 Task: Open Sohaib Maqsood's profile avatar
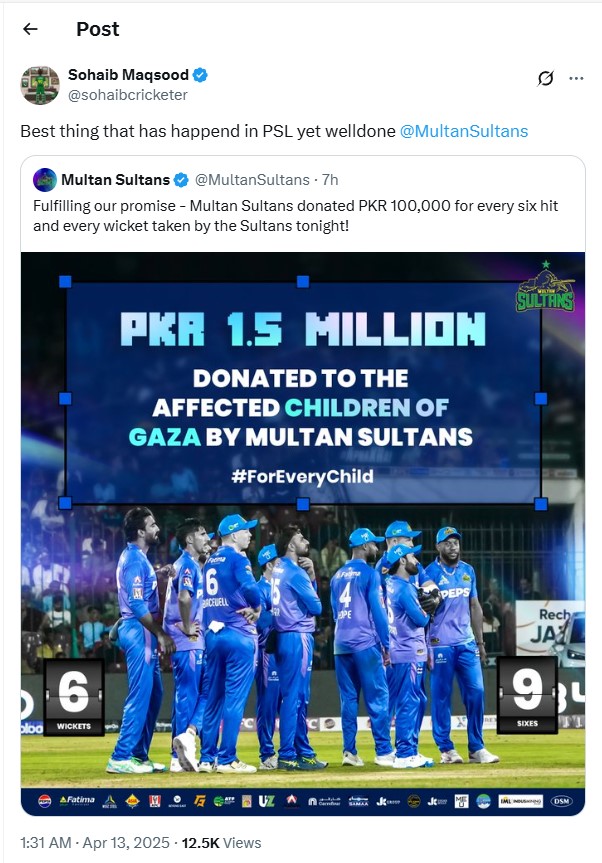(40, 85)
